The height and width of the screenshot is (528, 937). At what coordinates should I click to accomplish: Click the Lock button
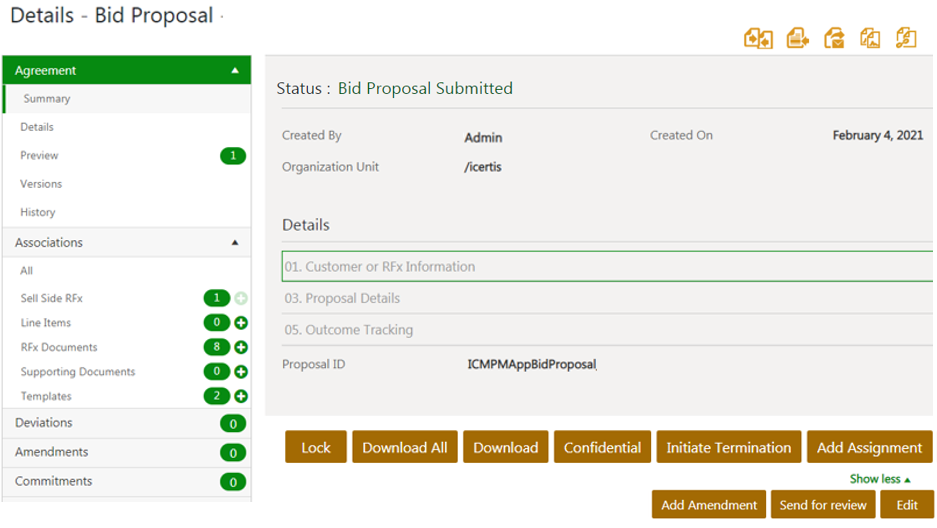click(315, 447)
